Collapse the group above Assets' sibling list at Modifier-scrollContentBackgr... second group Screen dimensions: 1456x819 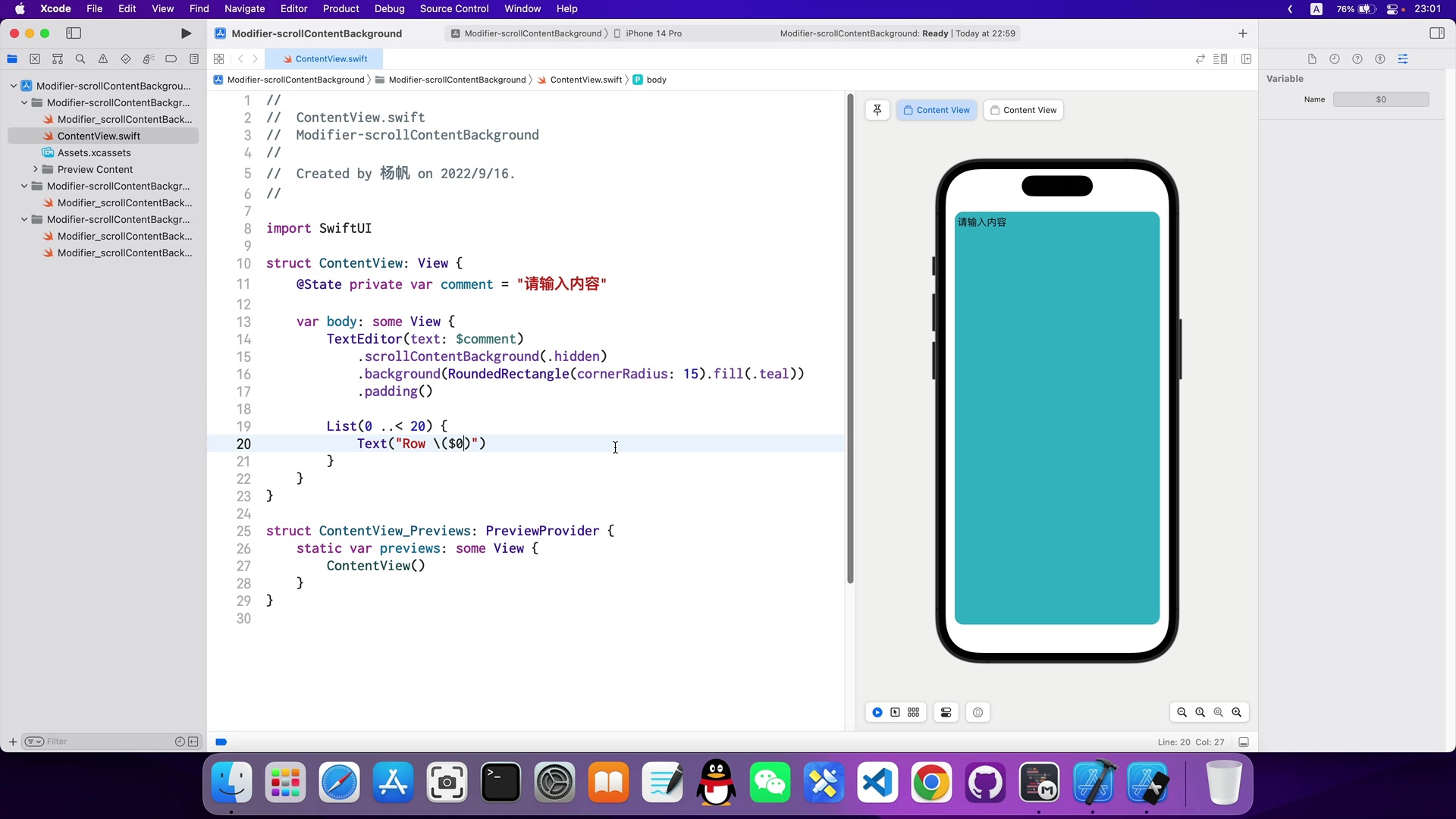tap(24, 187)
